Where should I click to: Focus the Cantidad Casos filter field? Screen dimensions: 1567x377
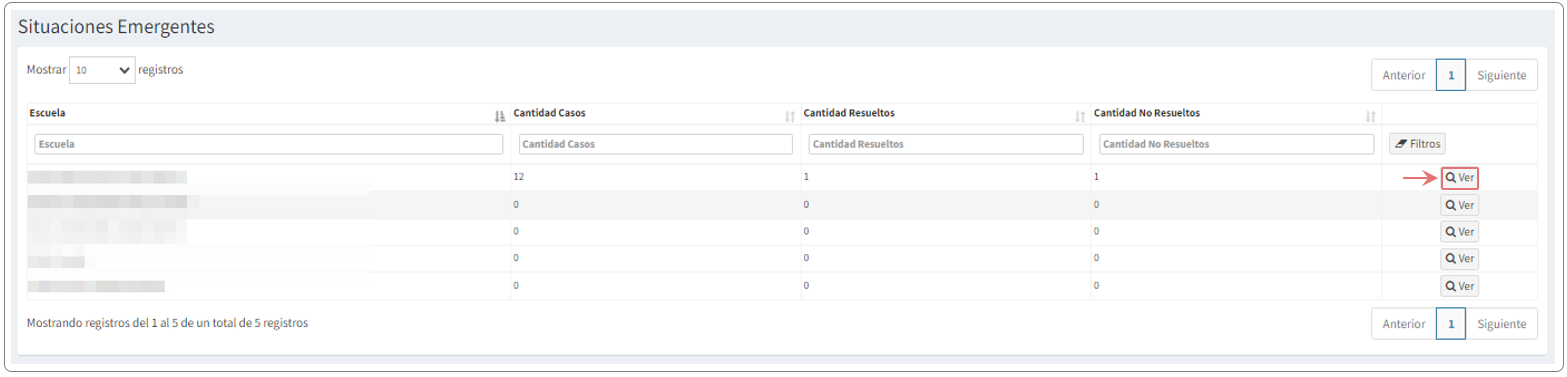(x=656, y=144)
